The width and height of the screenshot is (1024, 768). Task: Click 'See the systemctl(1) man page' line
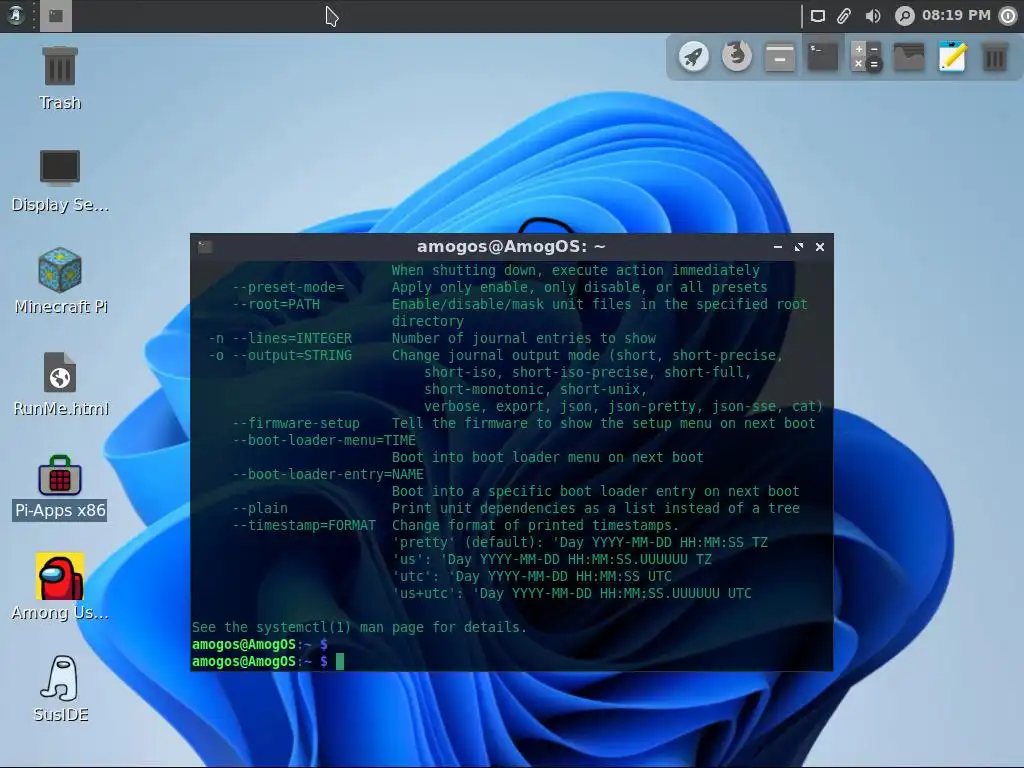point(359,627)
